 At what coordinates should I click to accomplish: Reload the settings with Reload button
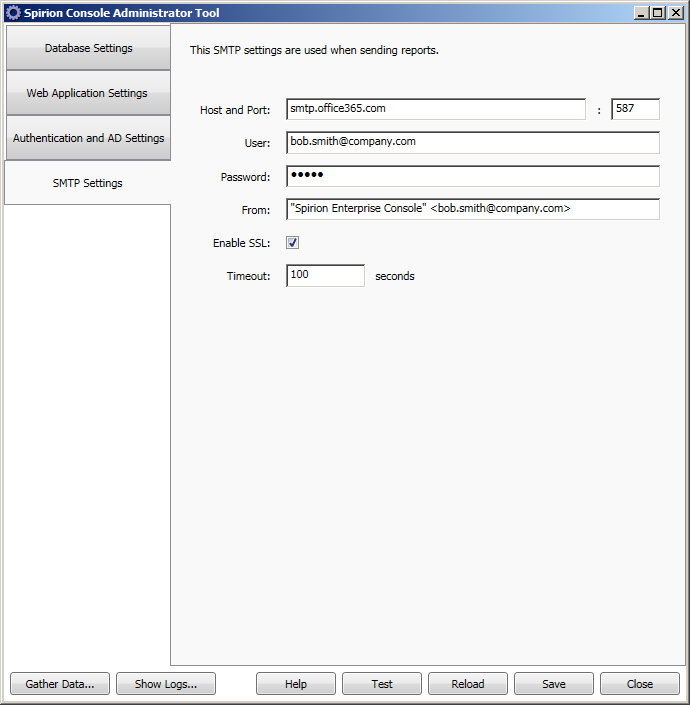[468, 684]
